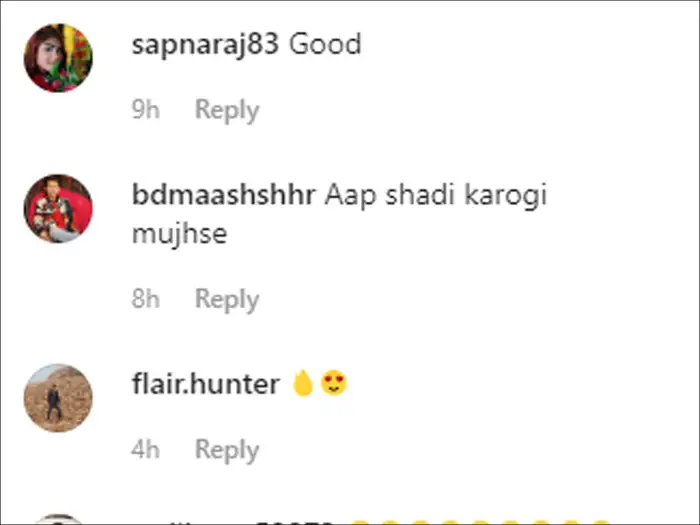Viewport: 700px width, 525px height.
Task: Open sapnaraj83's profile picture
Action: [x=58, y=58]
